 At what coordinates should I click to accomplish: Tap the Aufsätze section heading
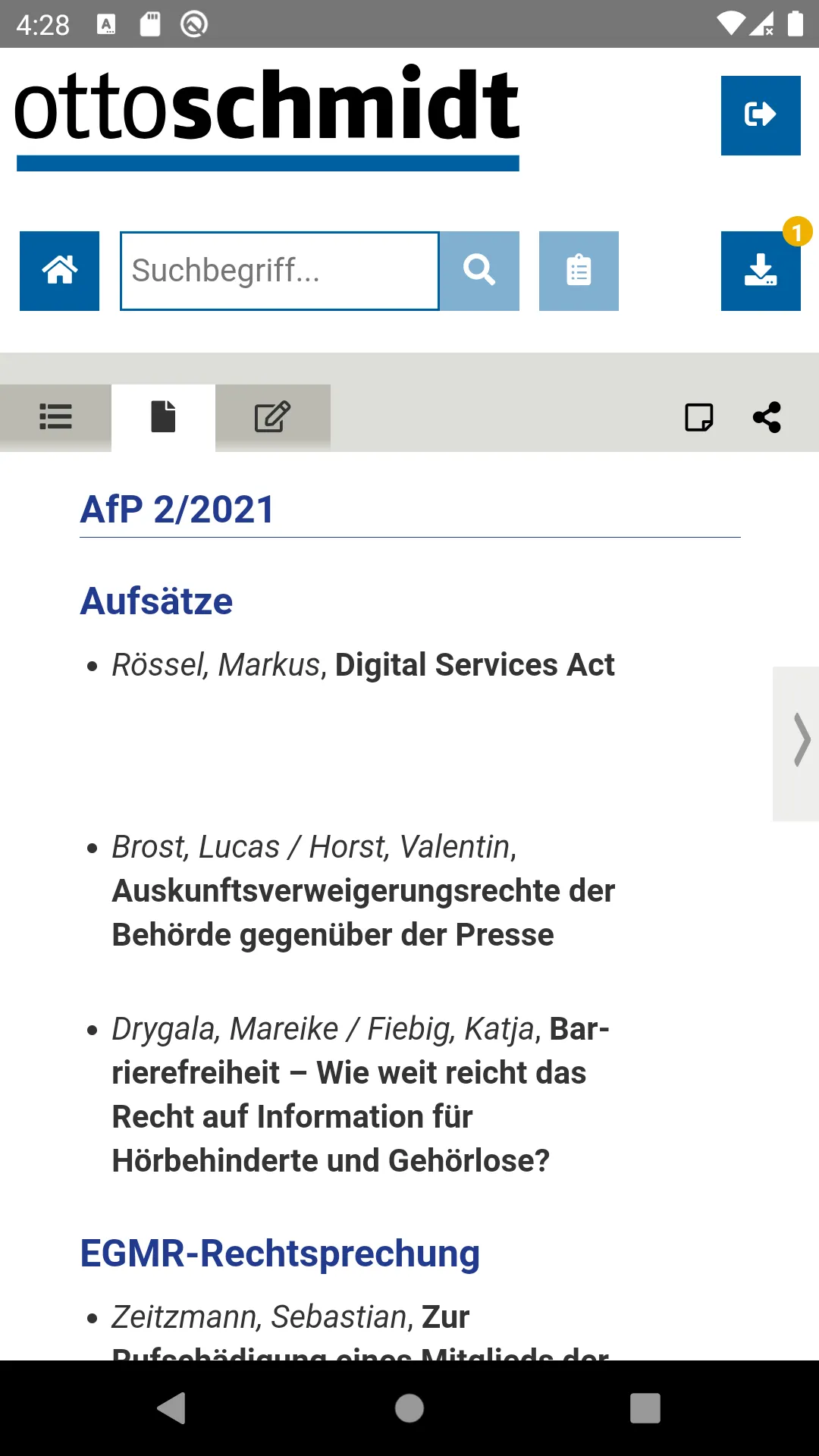tap(157, 601)
